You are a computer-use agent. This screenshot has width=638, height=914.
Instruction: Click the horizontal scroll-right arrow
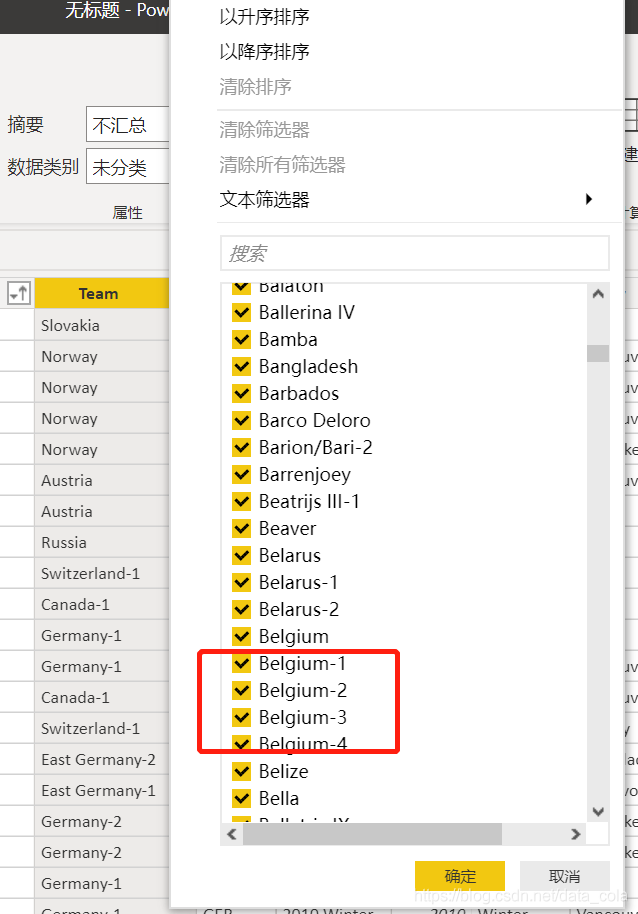click(x=576, y=834)
